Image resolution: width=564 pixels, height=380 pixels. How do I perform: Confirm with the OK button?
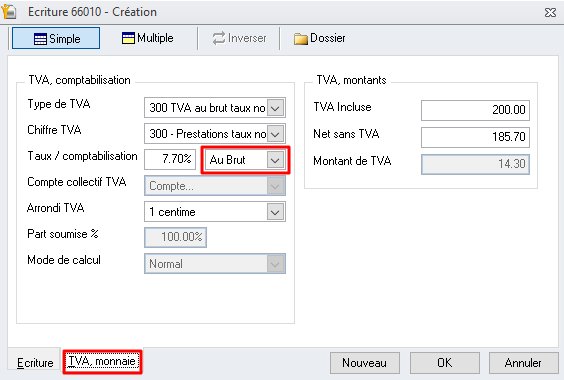pos(445,363)
